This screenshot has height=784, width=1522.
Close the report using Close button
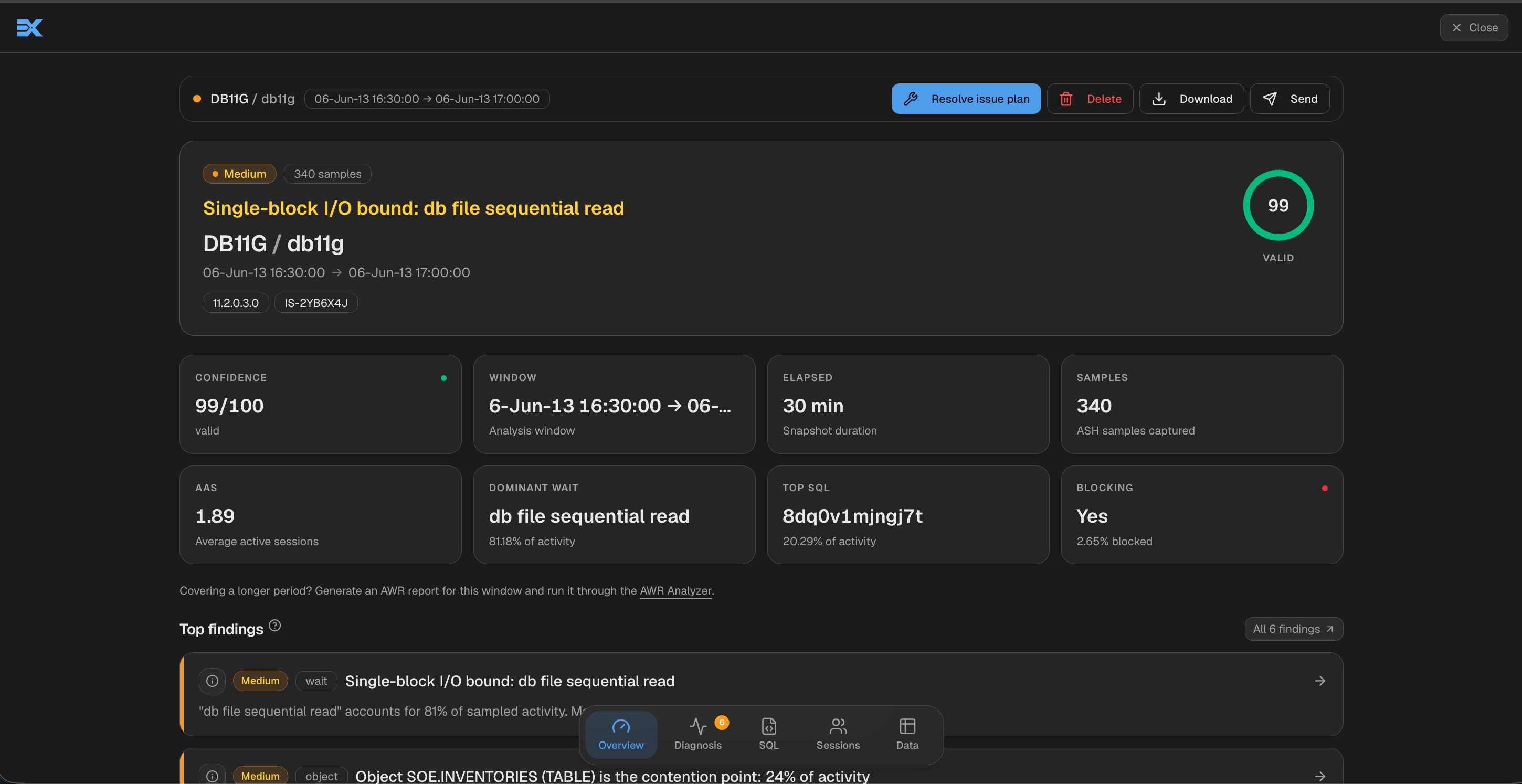[1474, 28]
